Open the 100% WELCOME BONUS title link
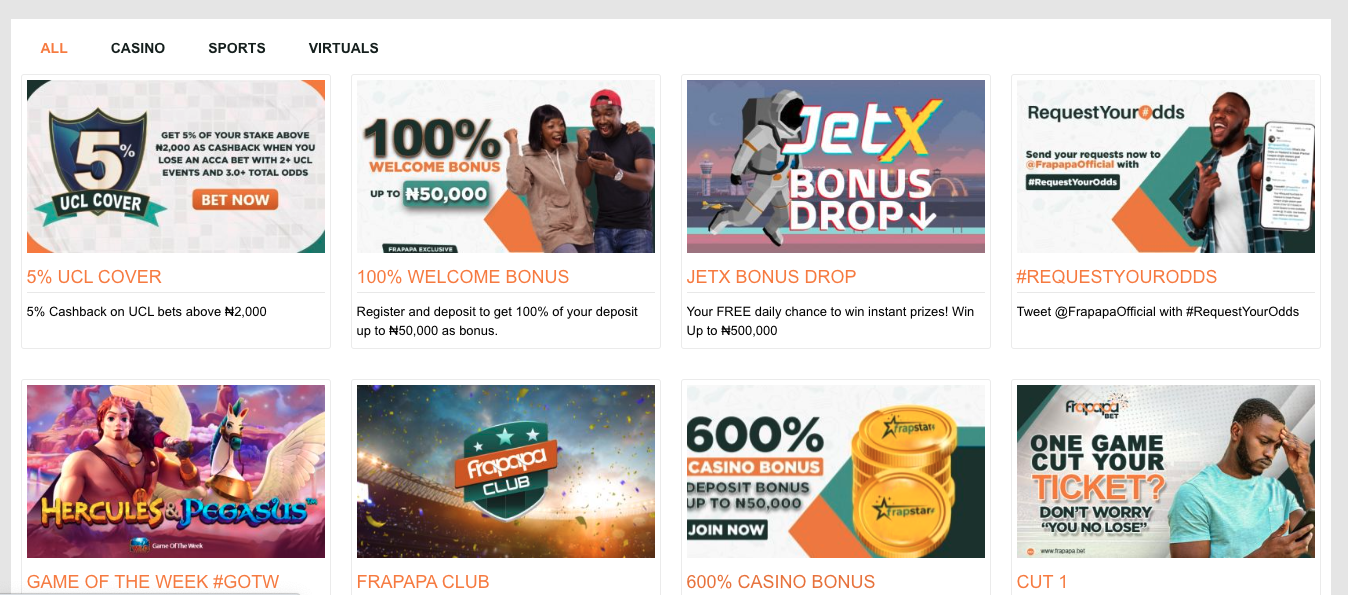Image resolution: width=1348 pixels, height=595 pixels. point(463,277)
